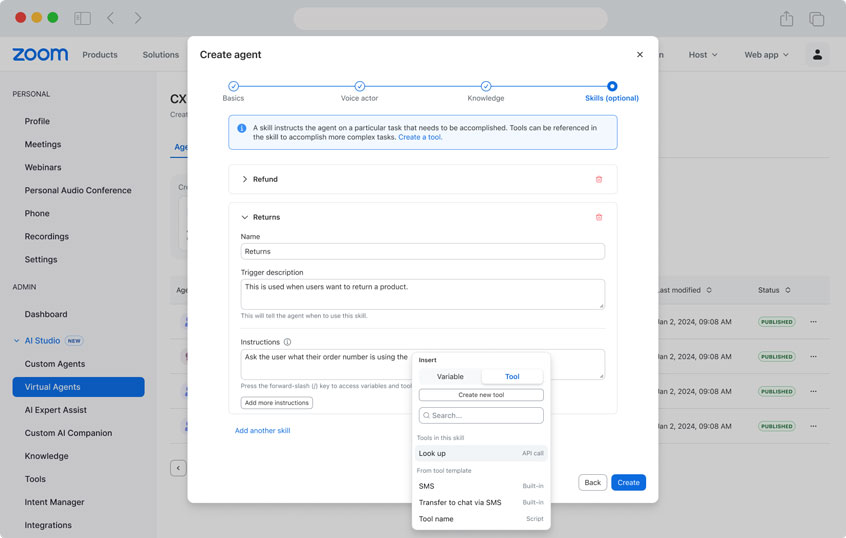Image resolution: width=846 pixels, height=538 pixels.
Task: Click the browser share icon
Action: pyautogui.click(x=786, y=18)
